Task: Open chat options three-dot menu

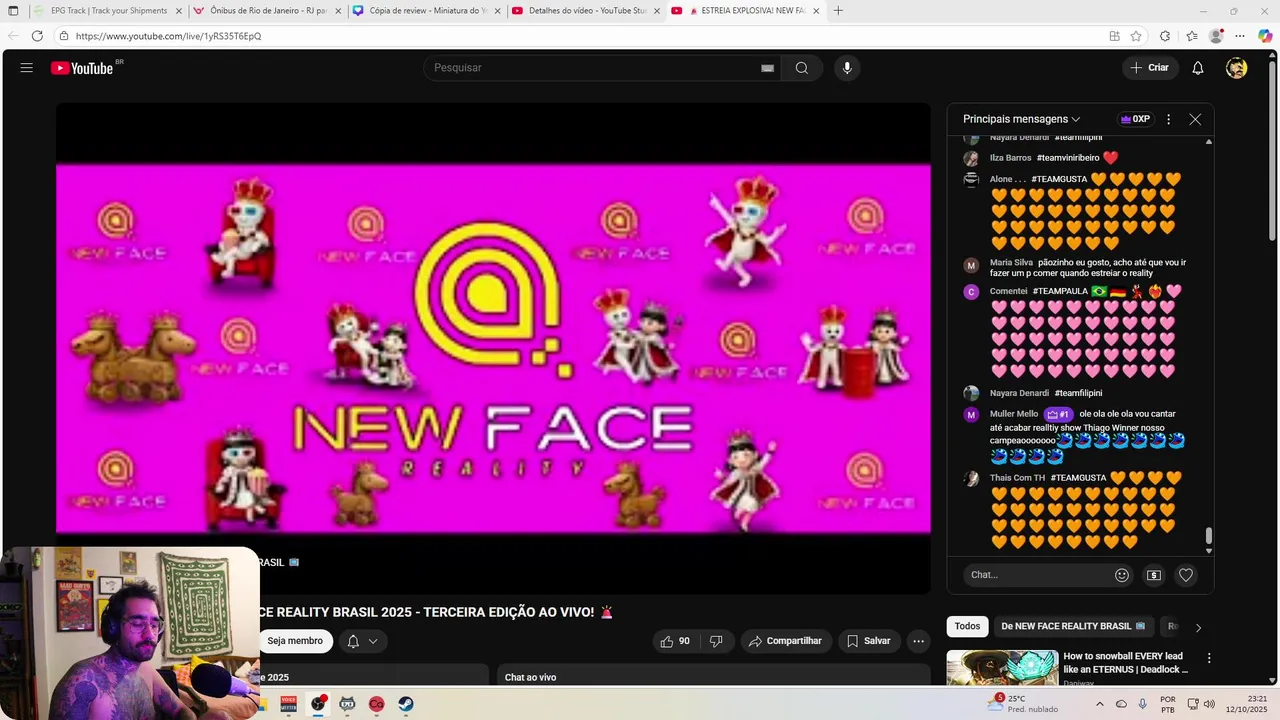Action: pos(1168,119)
